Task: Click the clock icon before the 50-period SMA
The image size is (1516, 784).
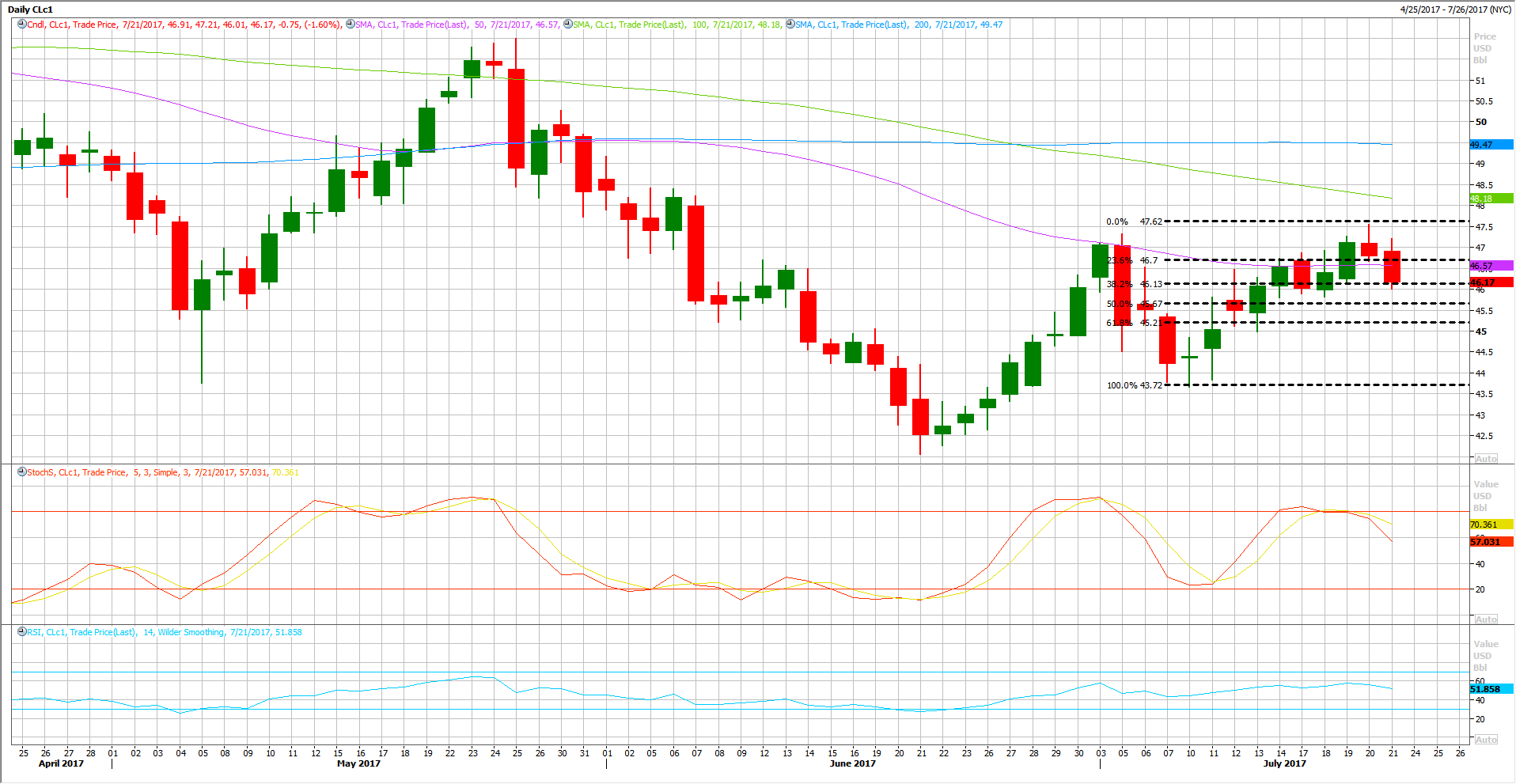Action: (350, 25)
